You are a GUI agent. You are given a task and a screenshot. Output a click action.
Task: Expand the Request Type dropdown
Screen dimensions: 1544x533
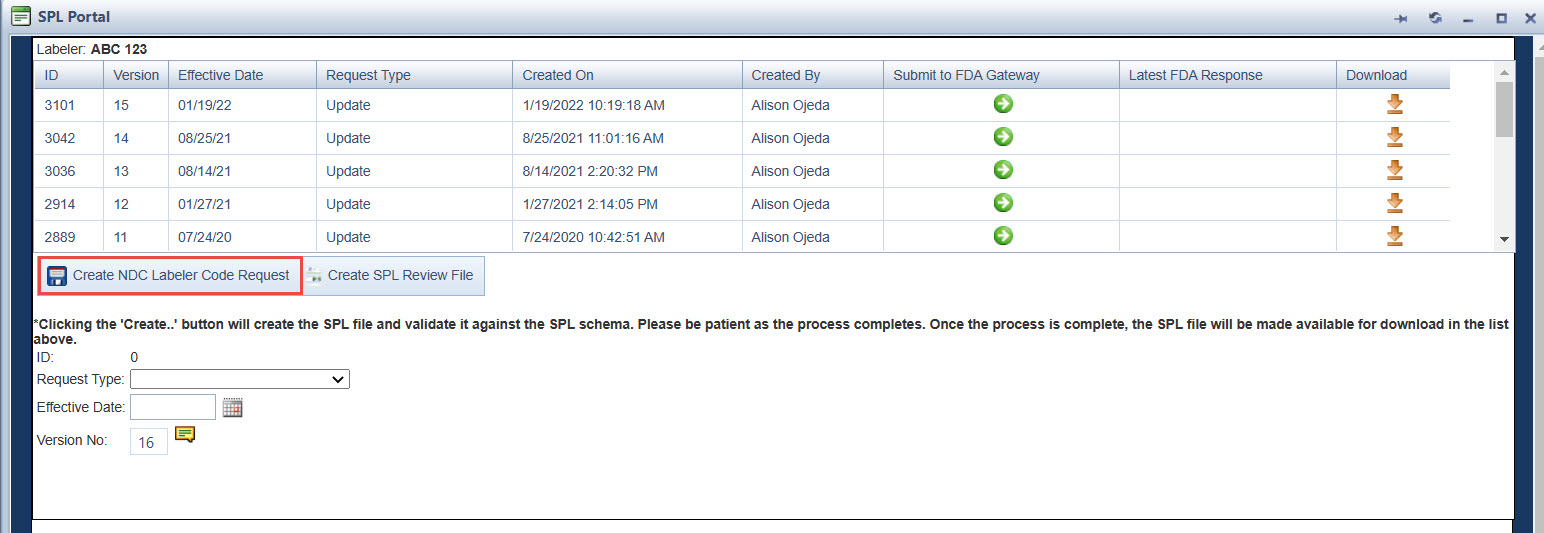coord(240,379)
